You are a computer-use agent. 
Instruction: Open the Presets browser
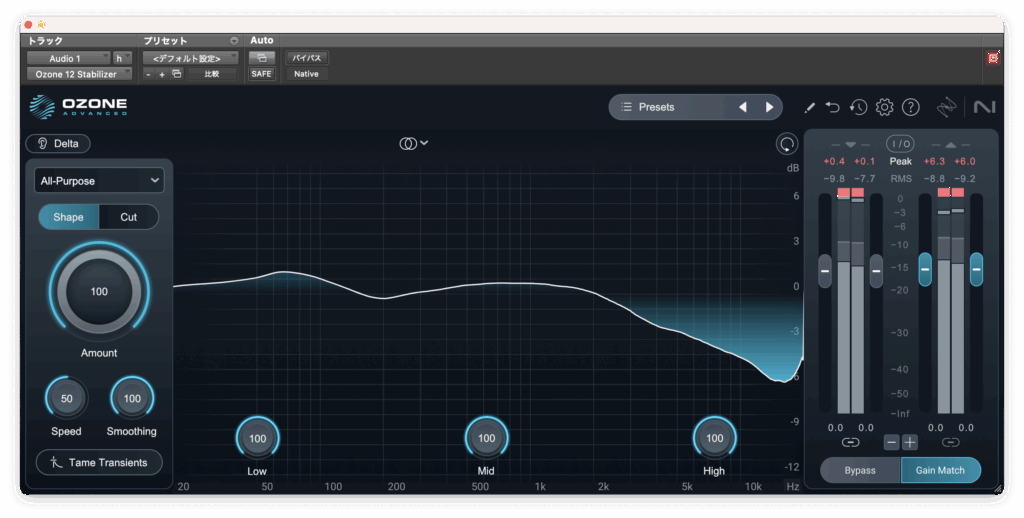pos(667,107)
